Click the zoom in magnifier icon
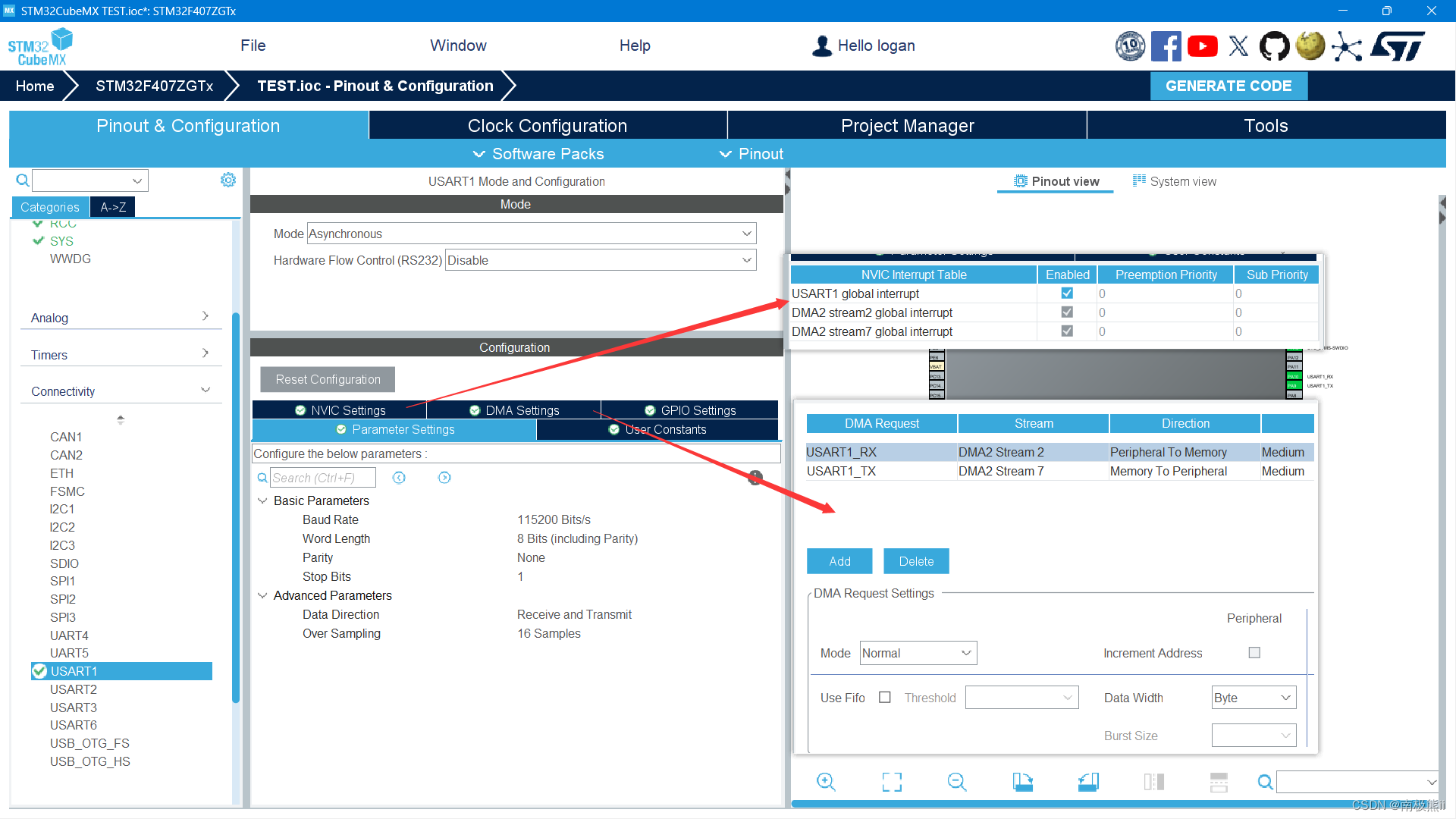This screenshot has width=1456, height=819. 826,782
